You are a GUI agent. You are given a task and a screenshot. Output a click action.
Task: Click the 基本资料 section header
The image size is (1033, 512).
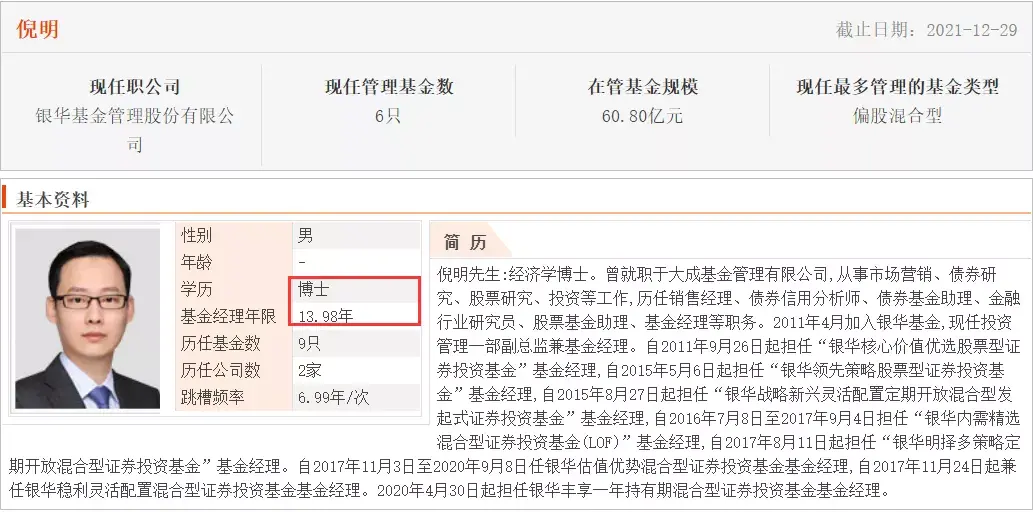53,200
